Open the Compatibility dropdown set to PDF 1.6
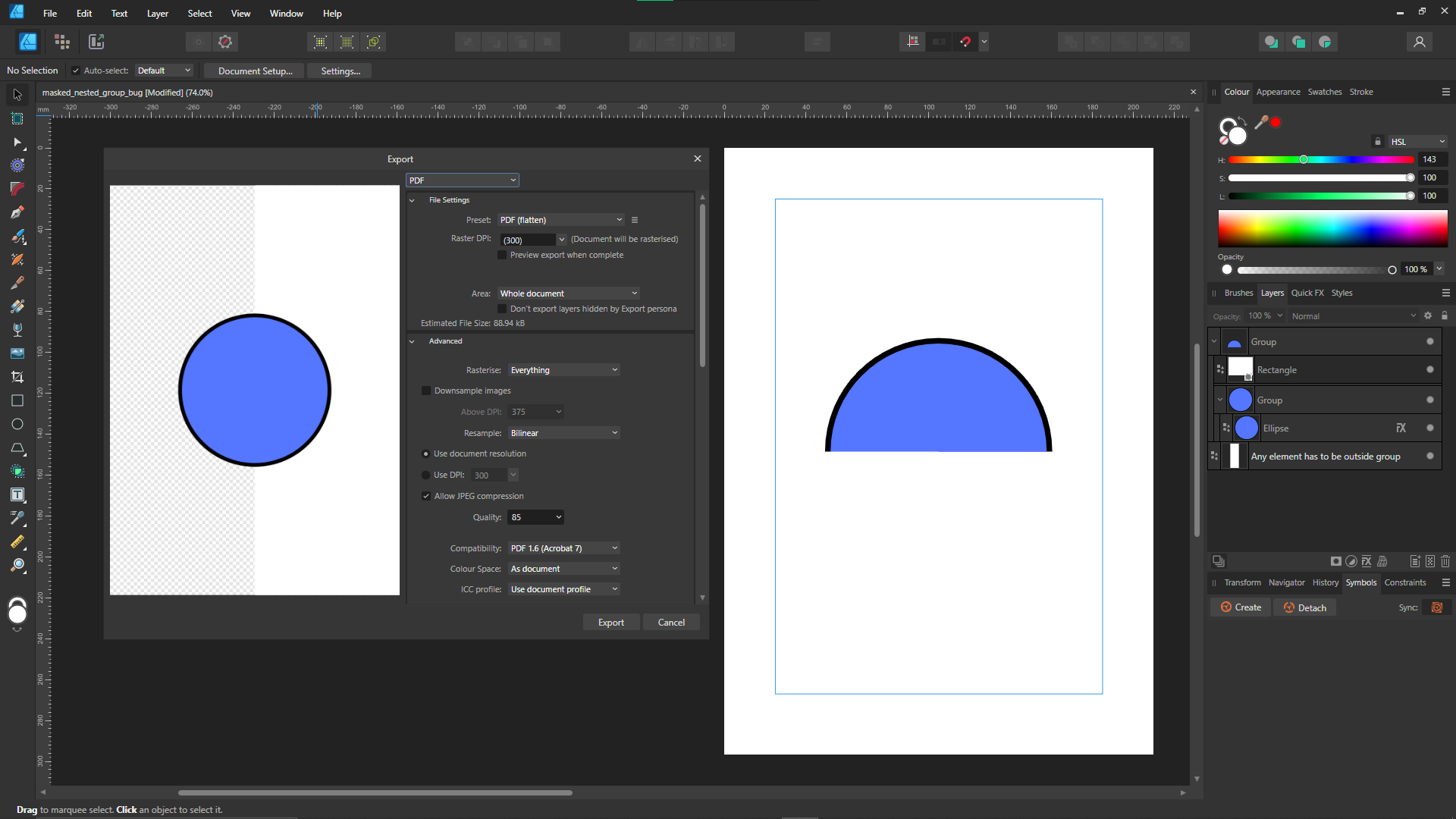 pos(563,548)
